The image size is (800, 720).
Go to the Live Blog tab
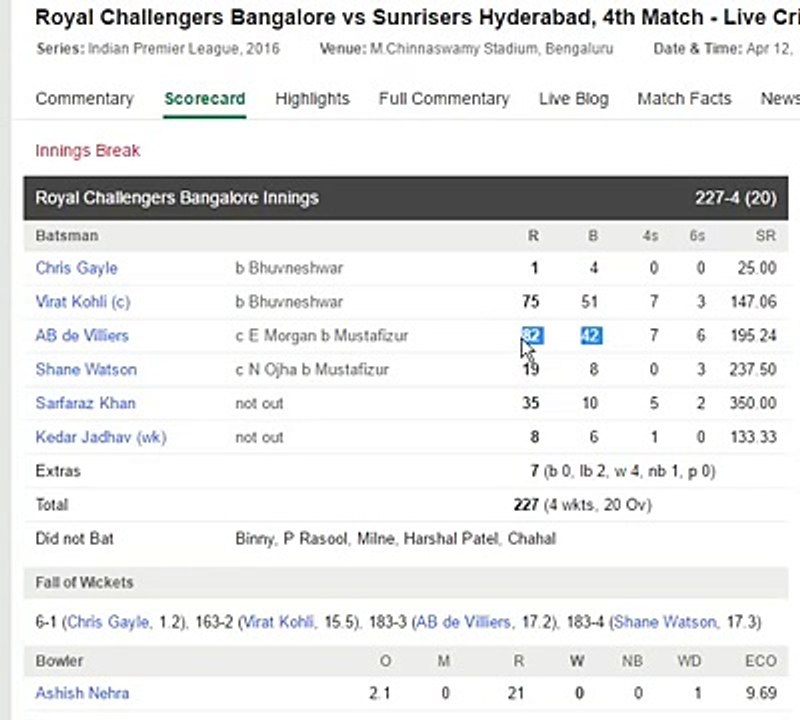(x=573, y=98)
